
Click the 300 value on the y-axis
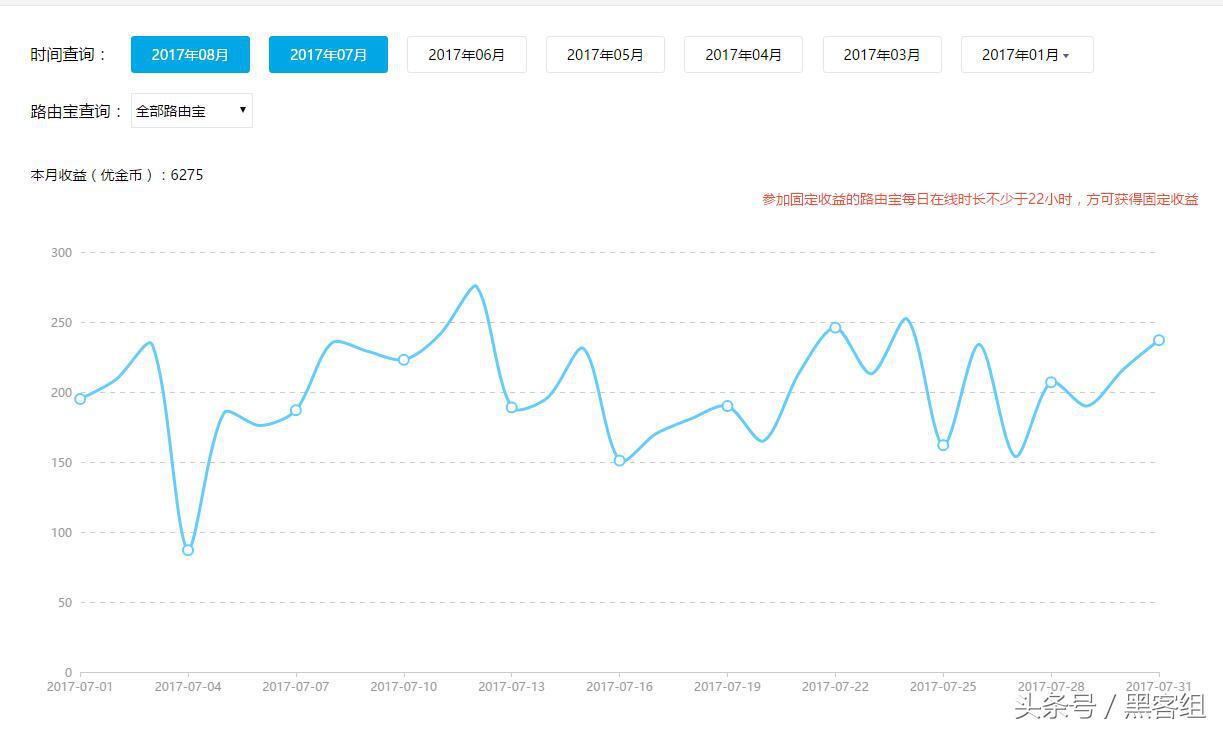[x=60, y=252]
